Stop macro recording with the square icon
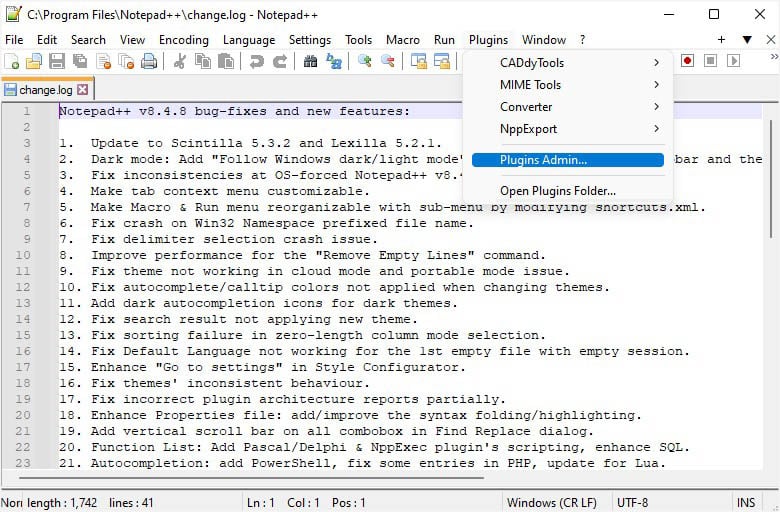780x512 pixels. pos(710,61)
